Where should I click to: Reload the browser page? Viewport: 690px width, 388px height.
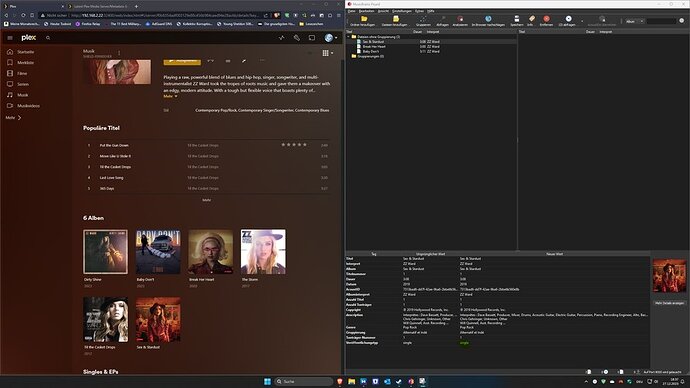coord(23,15)
